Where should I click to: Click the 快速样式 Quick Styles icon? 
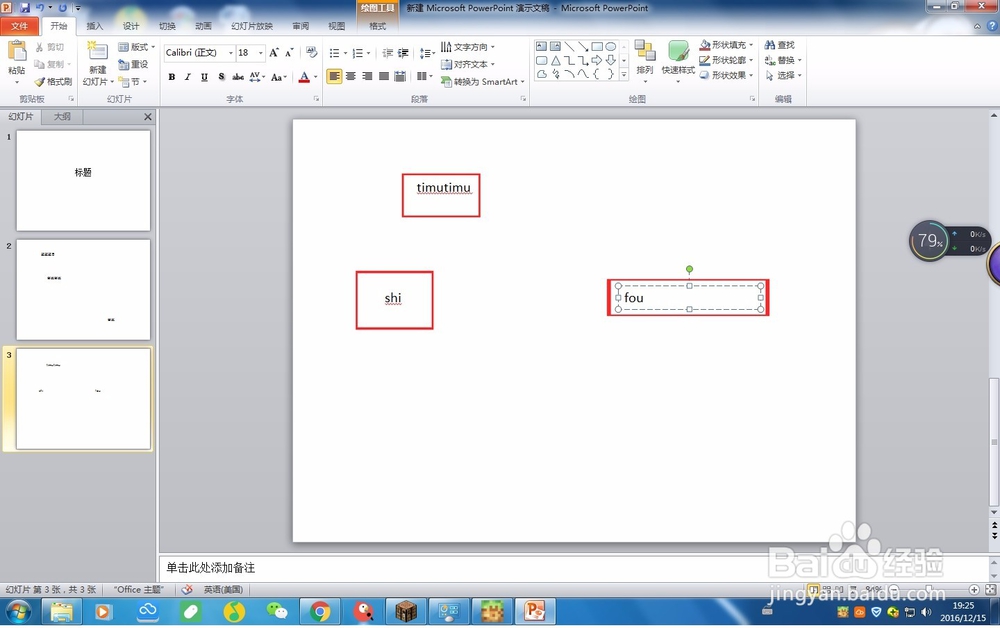click(x=679, y=55)
